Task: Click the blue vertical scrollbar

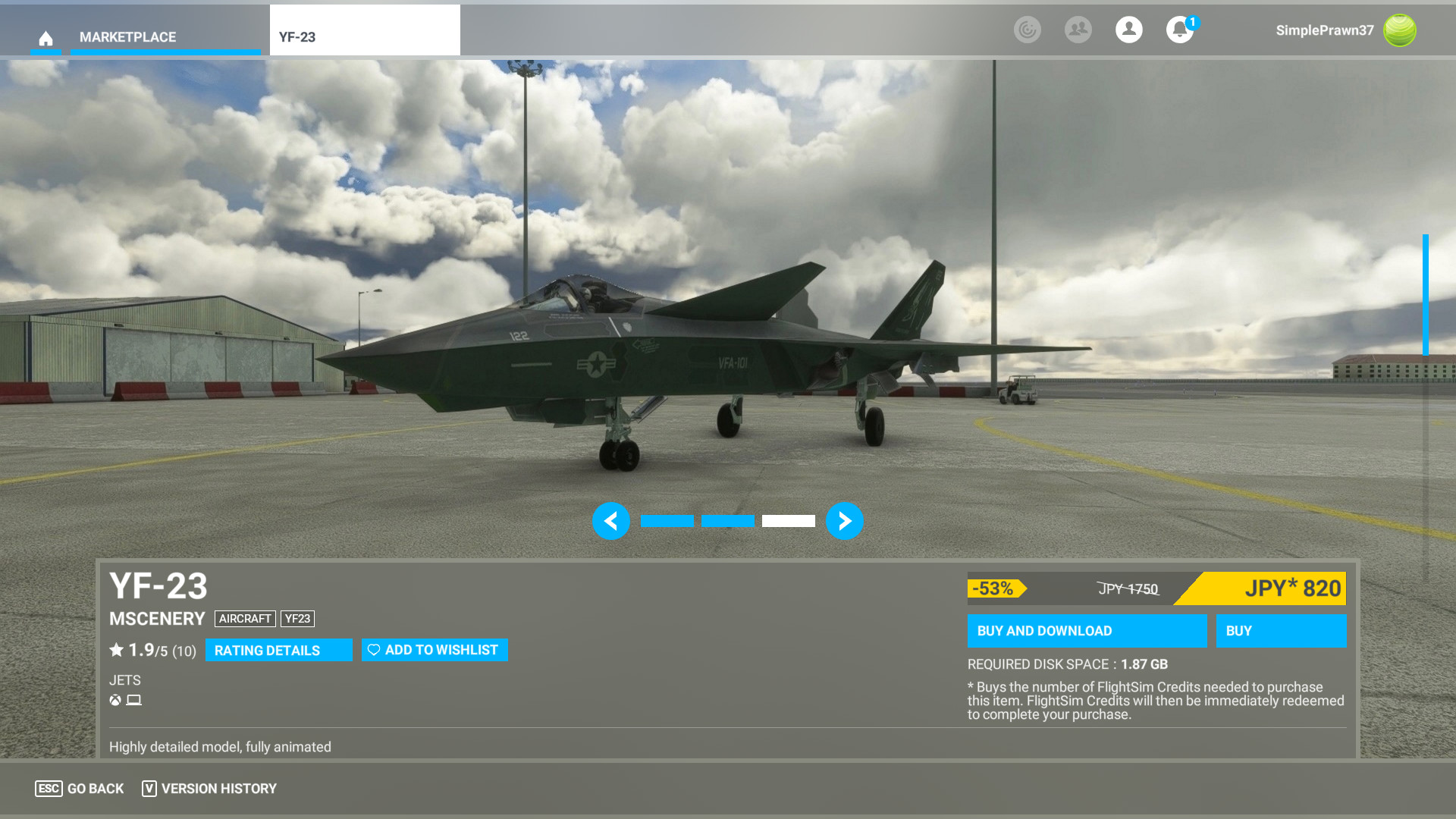Action: (x=1426, y=296)
